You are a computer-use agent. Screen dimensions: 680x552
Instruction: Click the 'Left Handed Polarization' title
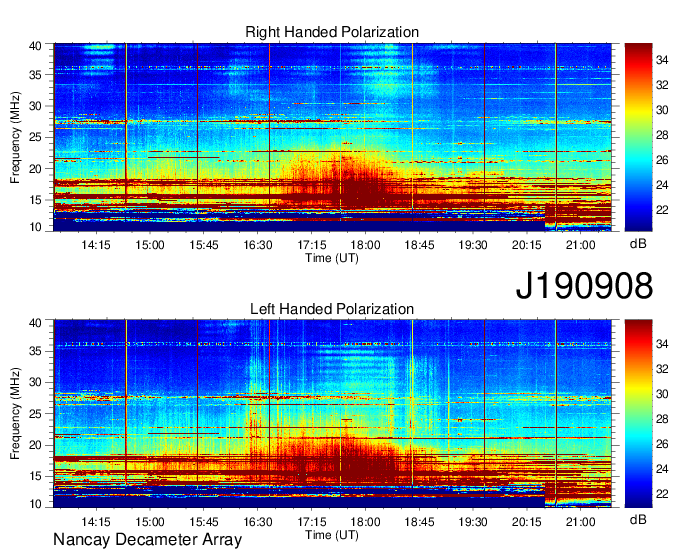point(332,309)
